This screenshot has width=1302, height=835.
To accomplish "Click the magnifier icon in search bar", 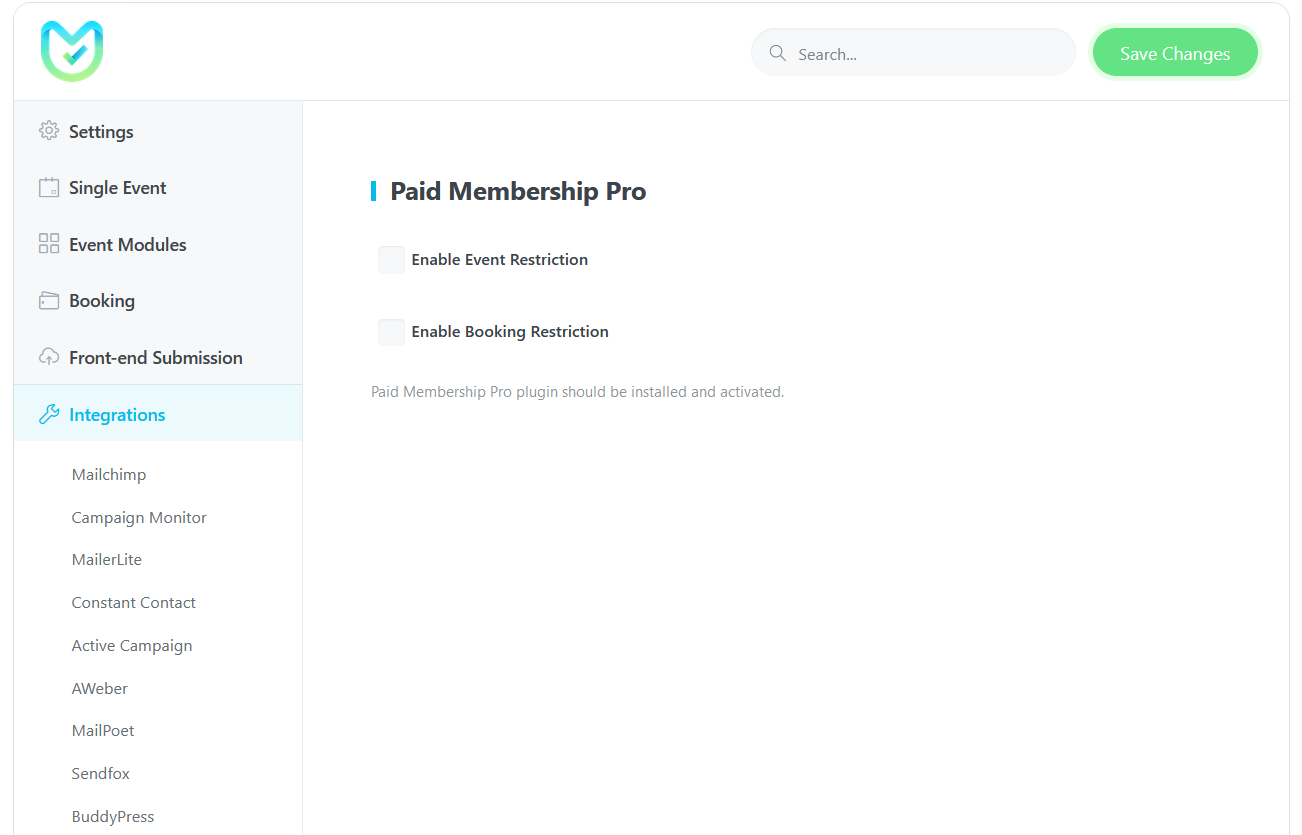I will 777,53.
